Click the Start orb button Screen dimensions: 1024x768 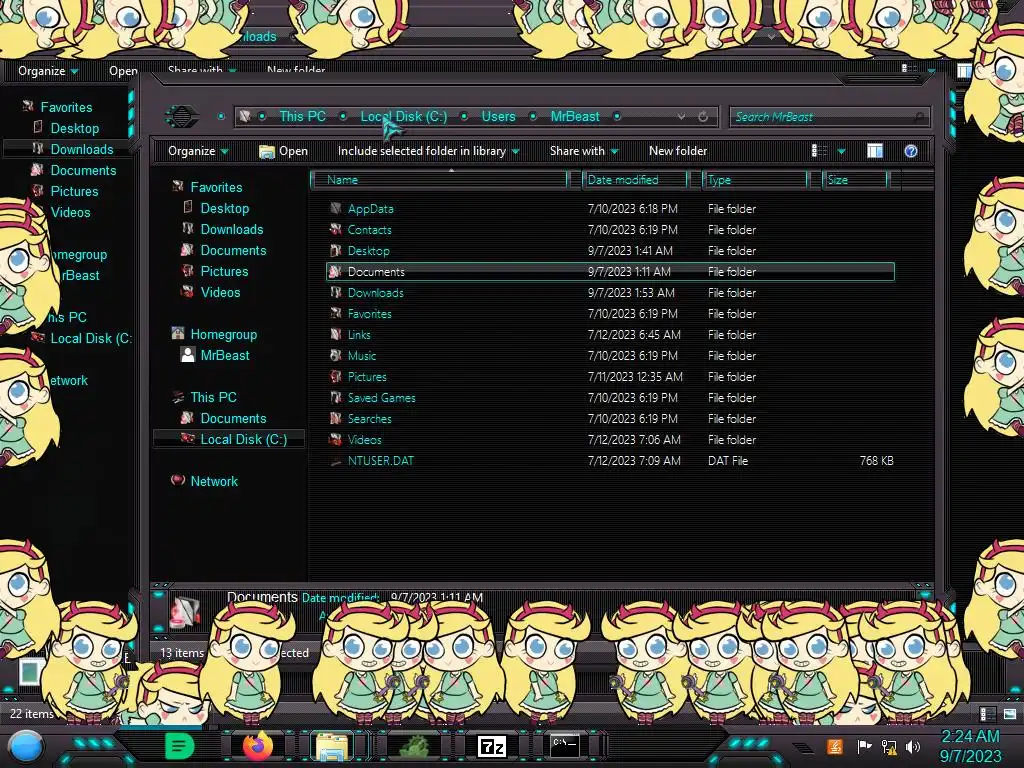click(x=26, y=748)
